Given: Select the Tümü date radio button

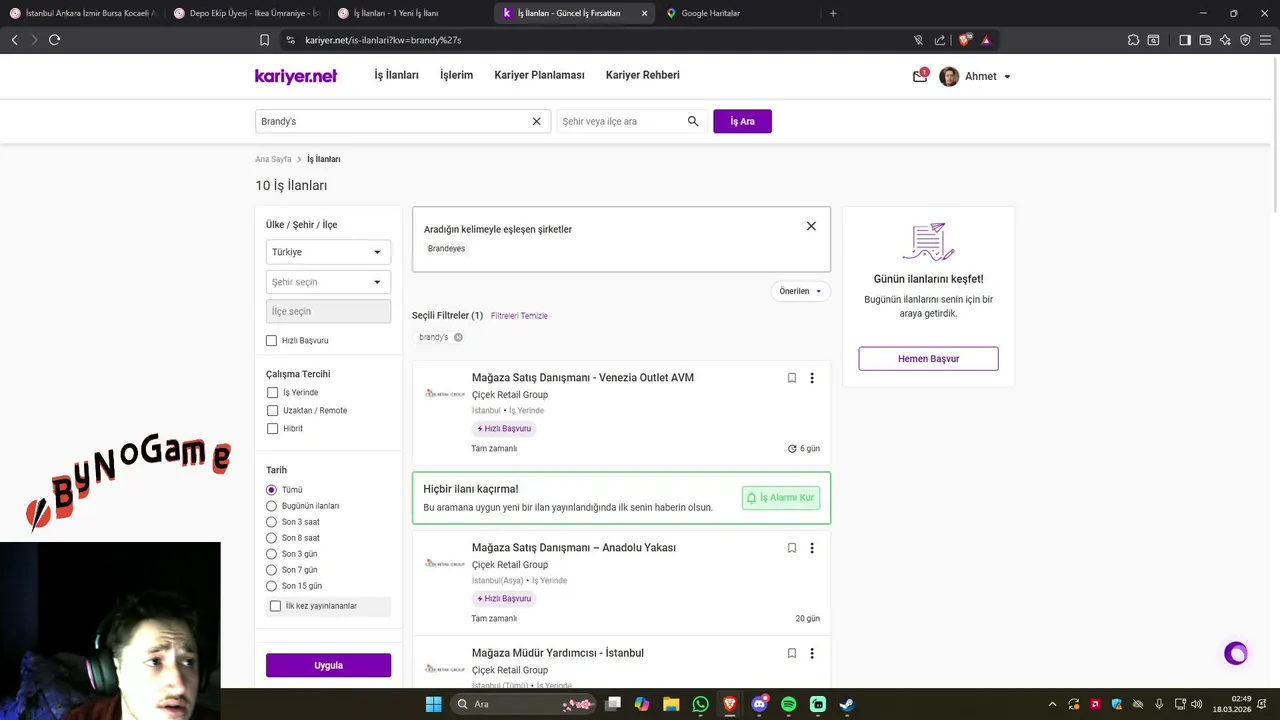Looking at the screenshot, I should pyautogui.click(x=271, y=490).
